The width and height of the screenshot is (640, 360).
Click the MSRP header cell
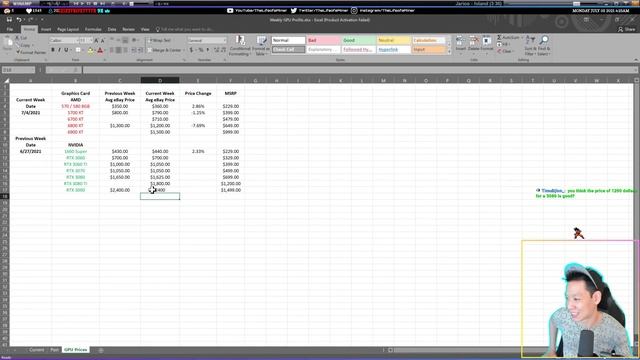(x=231, y=93)
